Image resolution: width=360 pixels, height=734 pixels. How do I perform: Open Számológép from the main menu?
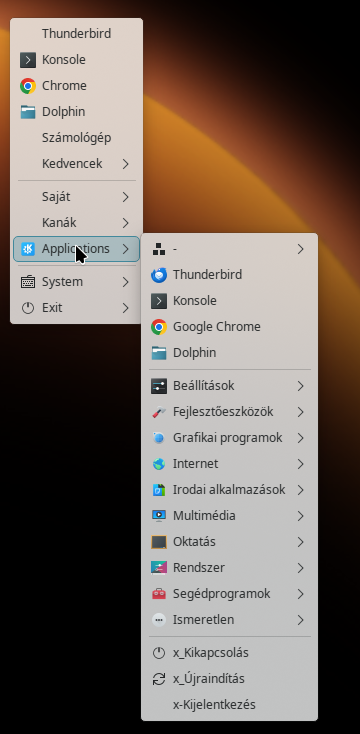coord(76,138)
